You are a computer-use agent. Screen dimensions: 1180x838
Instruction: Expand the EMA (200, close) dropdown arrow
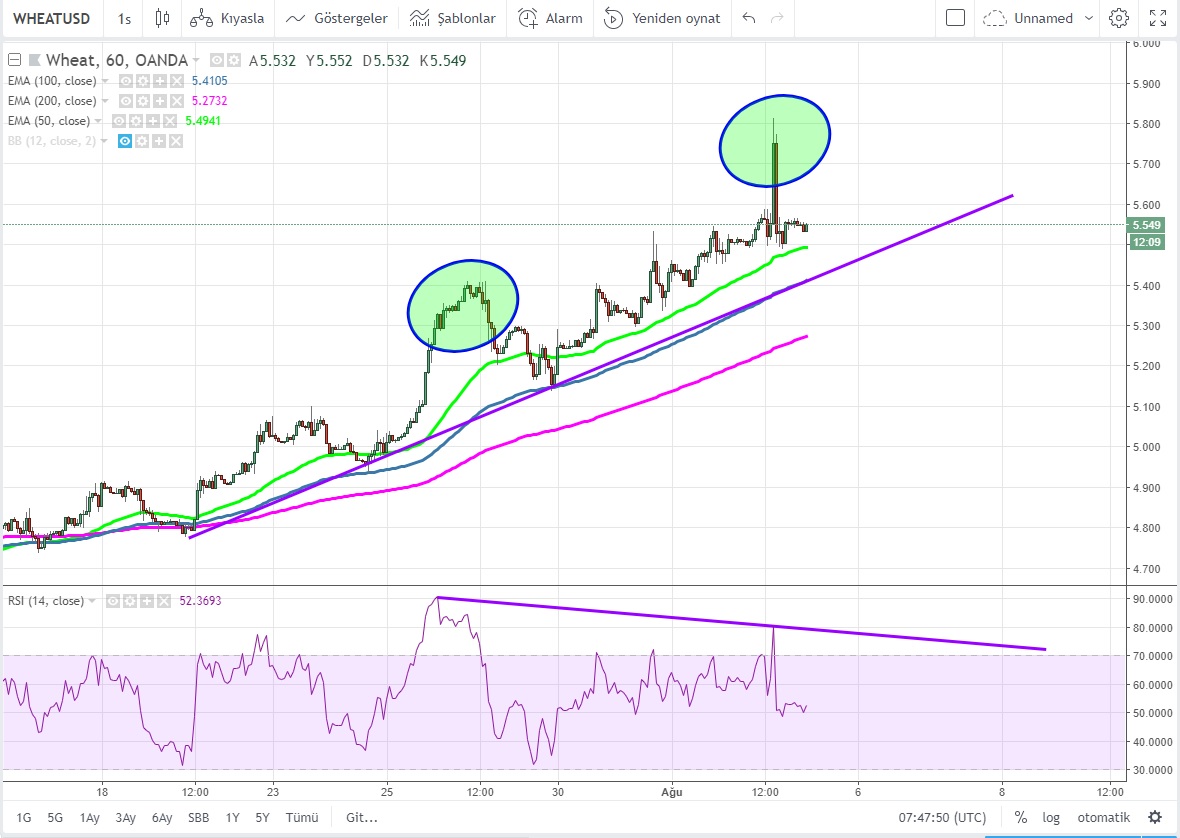[x=105, y=101]
